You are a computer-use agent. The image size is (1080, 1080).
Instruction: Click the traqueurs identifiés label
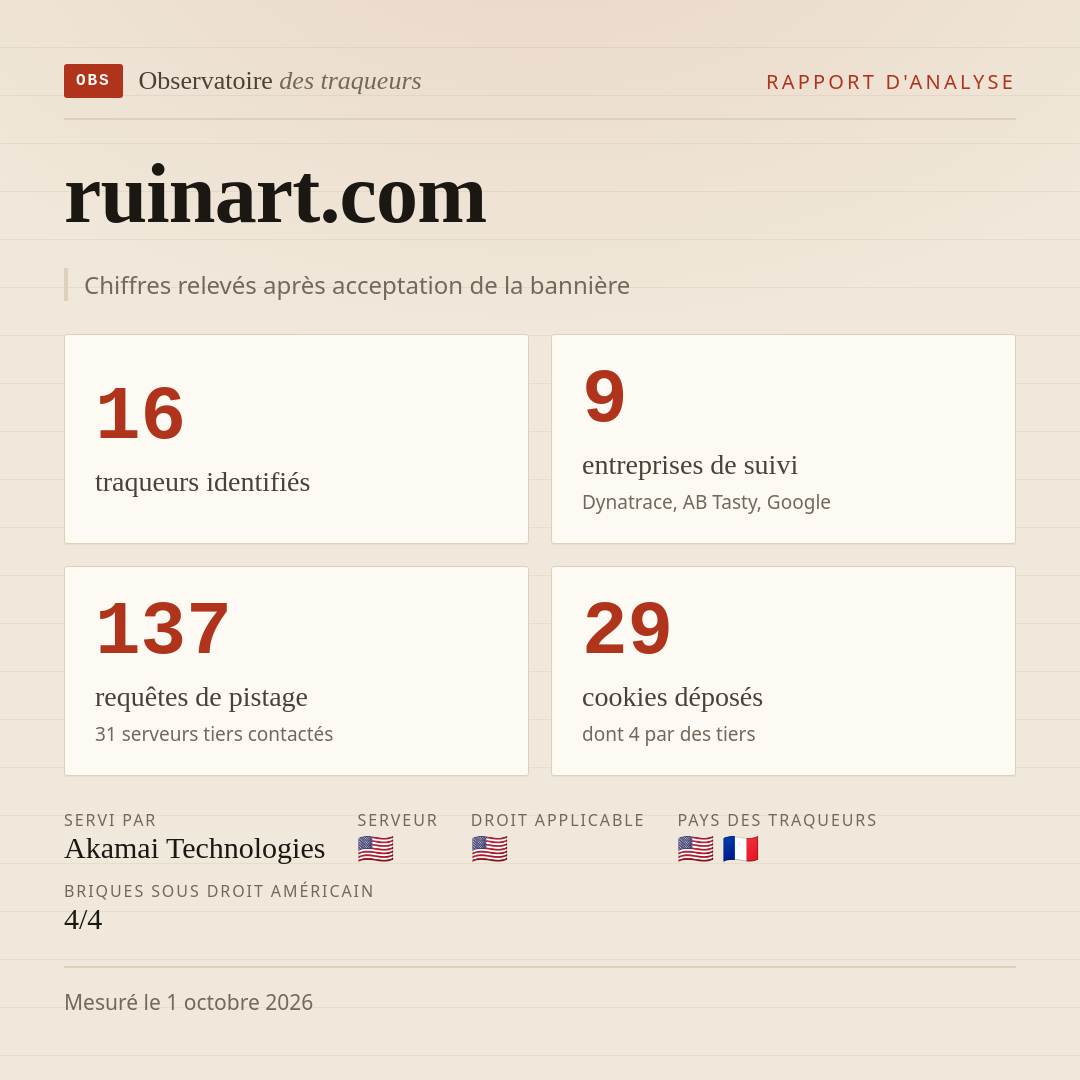tap(202, 481)
